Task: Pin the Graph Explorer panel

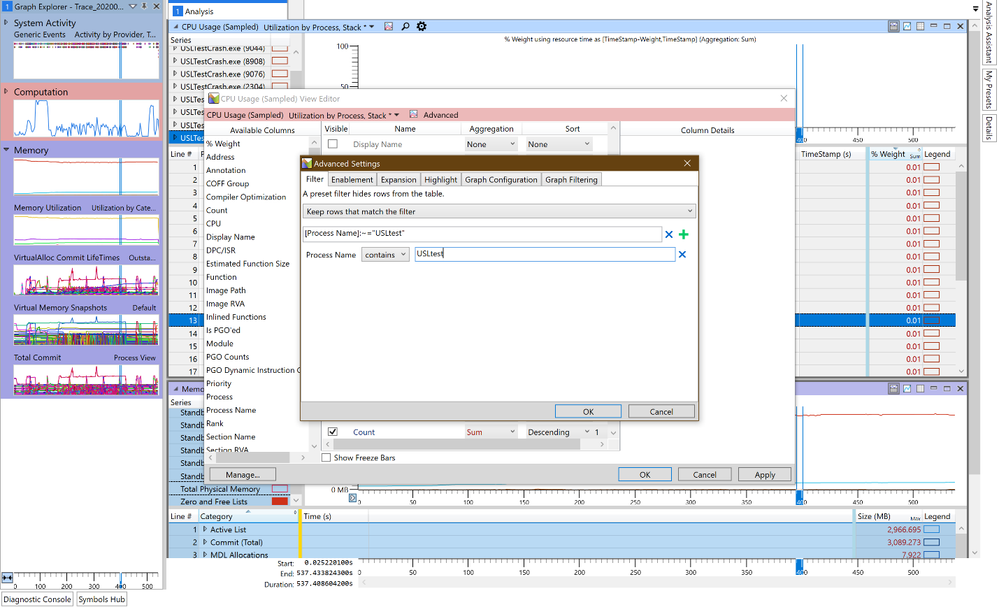Action: click(145, 6)
